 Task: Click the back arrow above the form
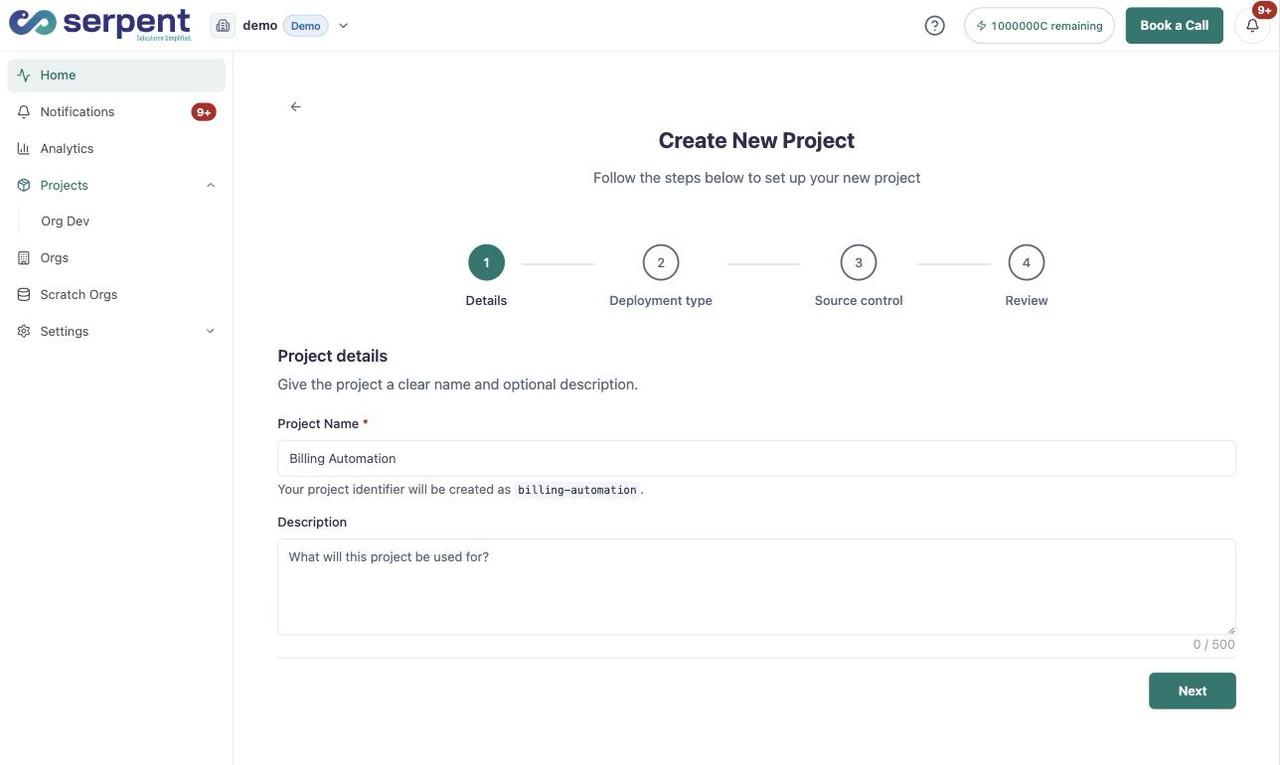[x=295, y=106]
